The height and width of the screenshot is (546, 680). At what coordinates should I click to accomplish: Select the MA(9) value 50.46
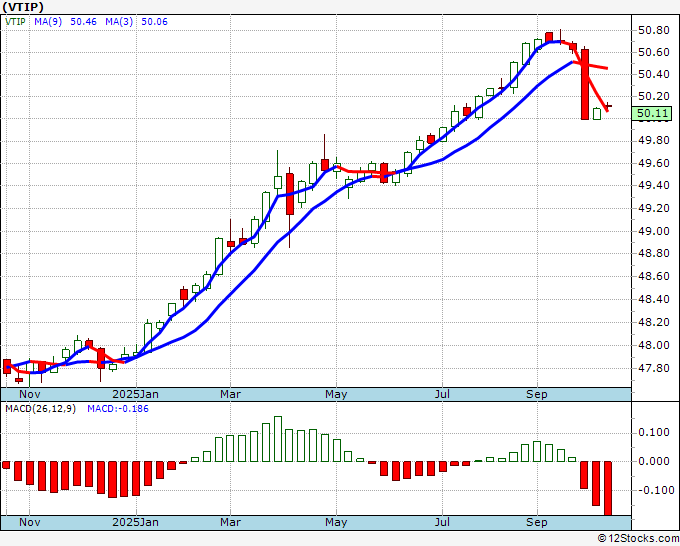83,22
